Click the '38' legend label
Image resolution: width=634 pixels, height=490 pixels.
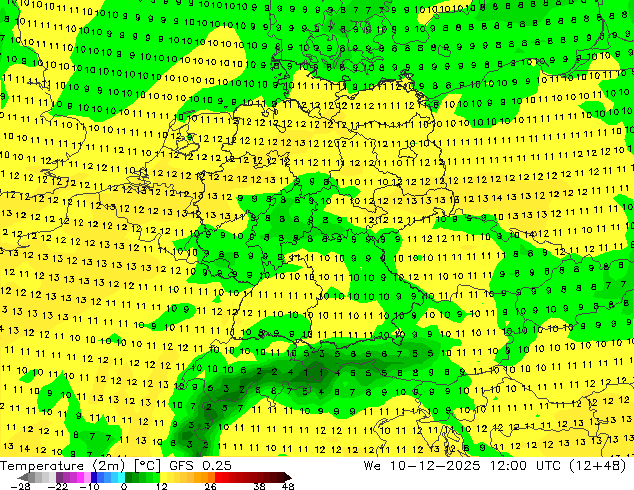click(260, 486)
